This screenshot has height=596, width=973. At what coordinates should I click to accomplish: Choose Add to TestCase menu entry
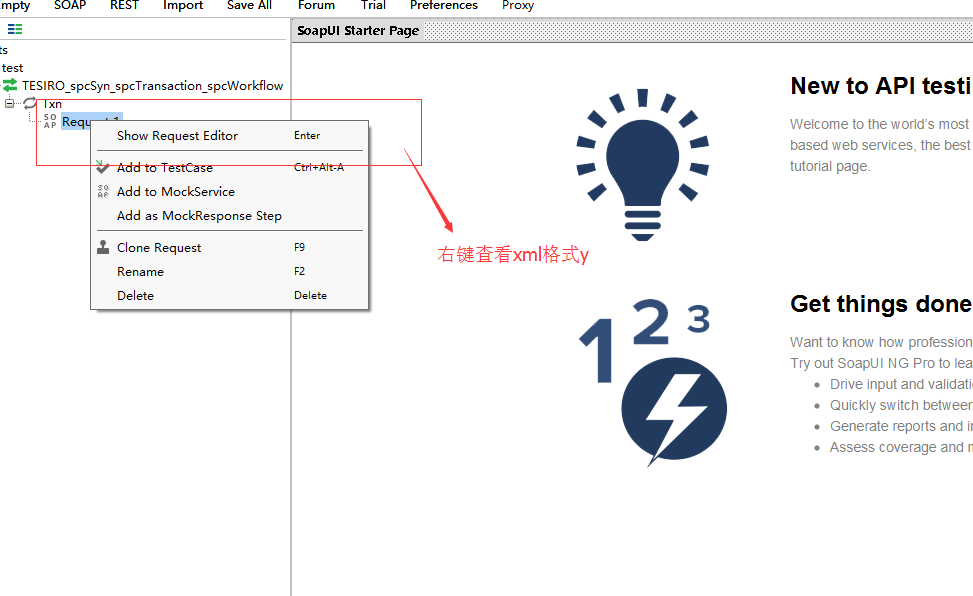point(230,168)
